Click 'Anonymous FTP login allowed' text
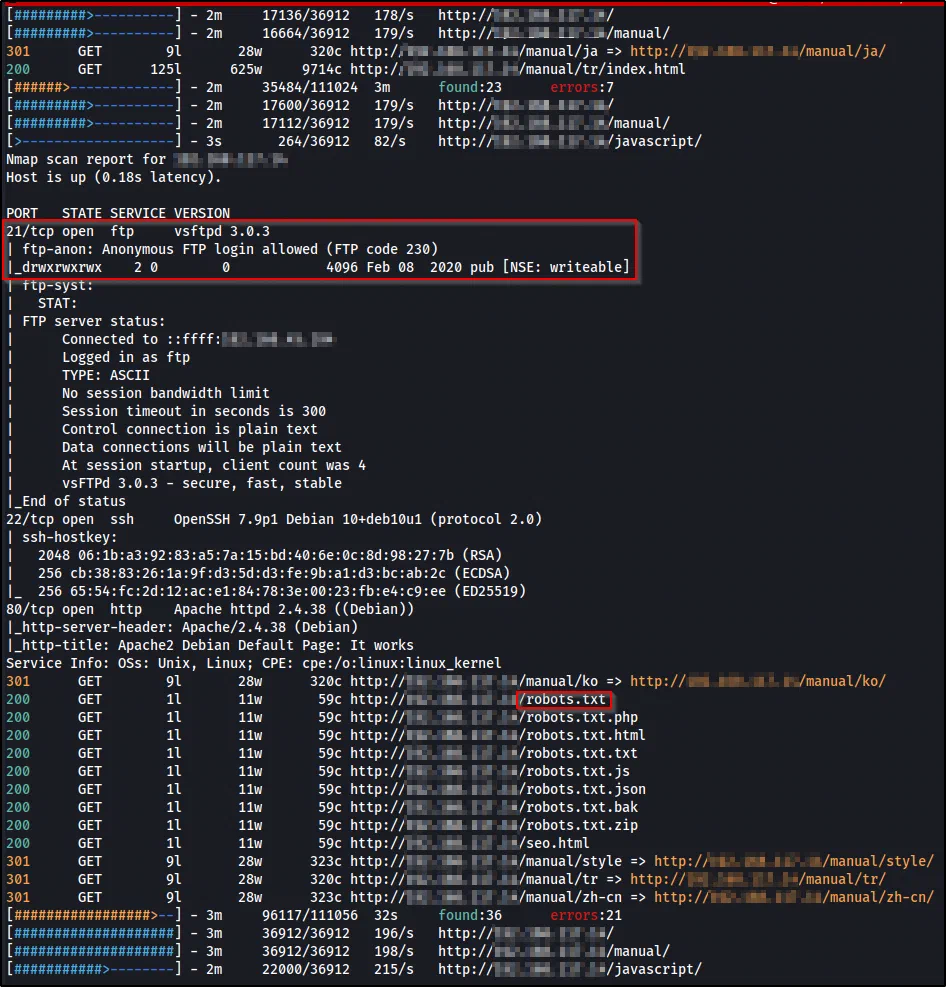The image size is (946, 987). pyautogui.click(x=210, y=249)
